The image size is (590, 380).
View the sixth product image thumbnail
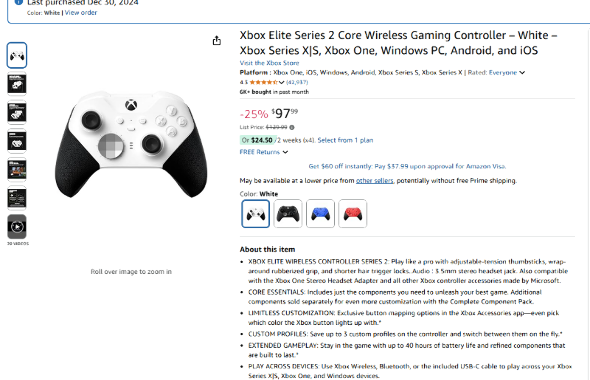coord(17,198)
